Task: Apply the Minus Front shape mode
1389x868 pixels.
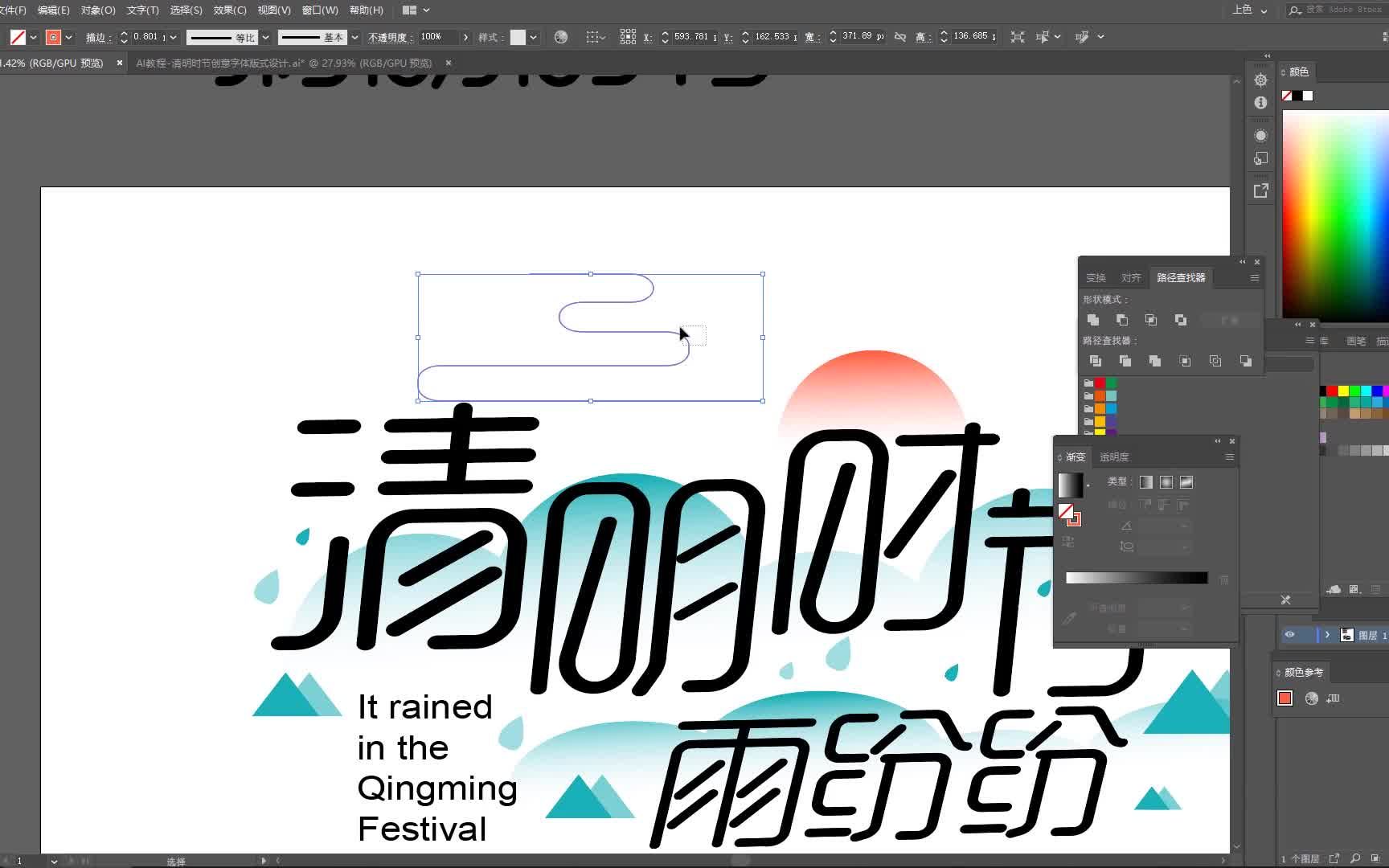Action: click(x=1122, y=319)
